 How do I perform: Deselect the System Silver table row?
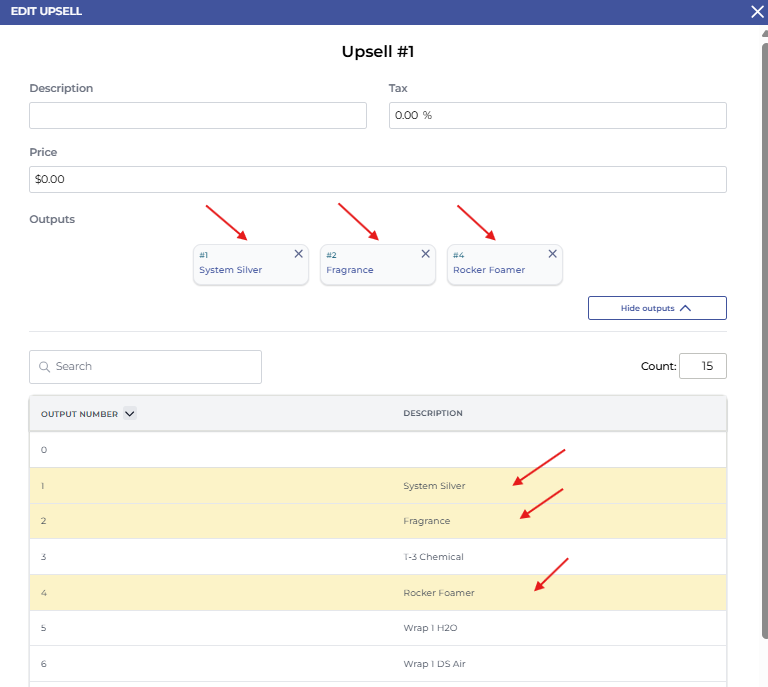[x=378, y=486]
